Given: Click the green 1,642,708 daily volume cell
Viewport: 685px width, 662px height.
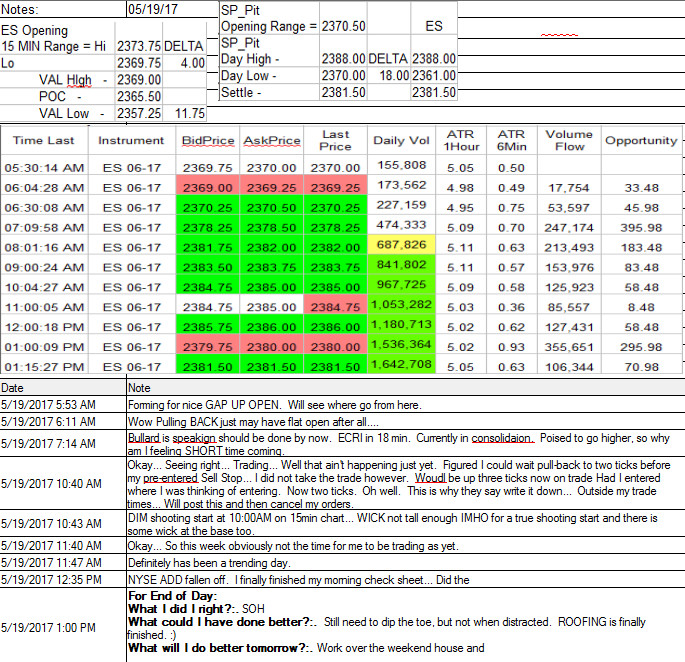Looking at the screenshot, I should 401,364.
